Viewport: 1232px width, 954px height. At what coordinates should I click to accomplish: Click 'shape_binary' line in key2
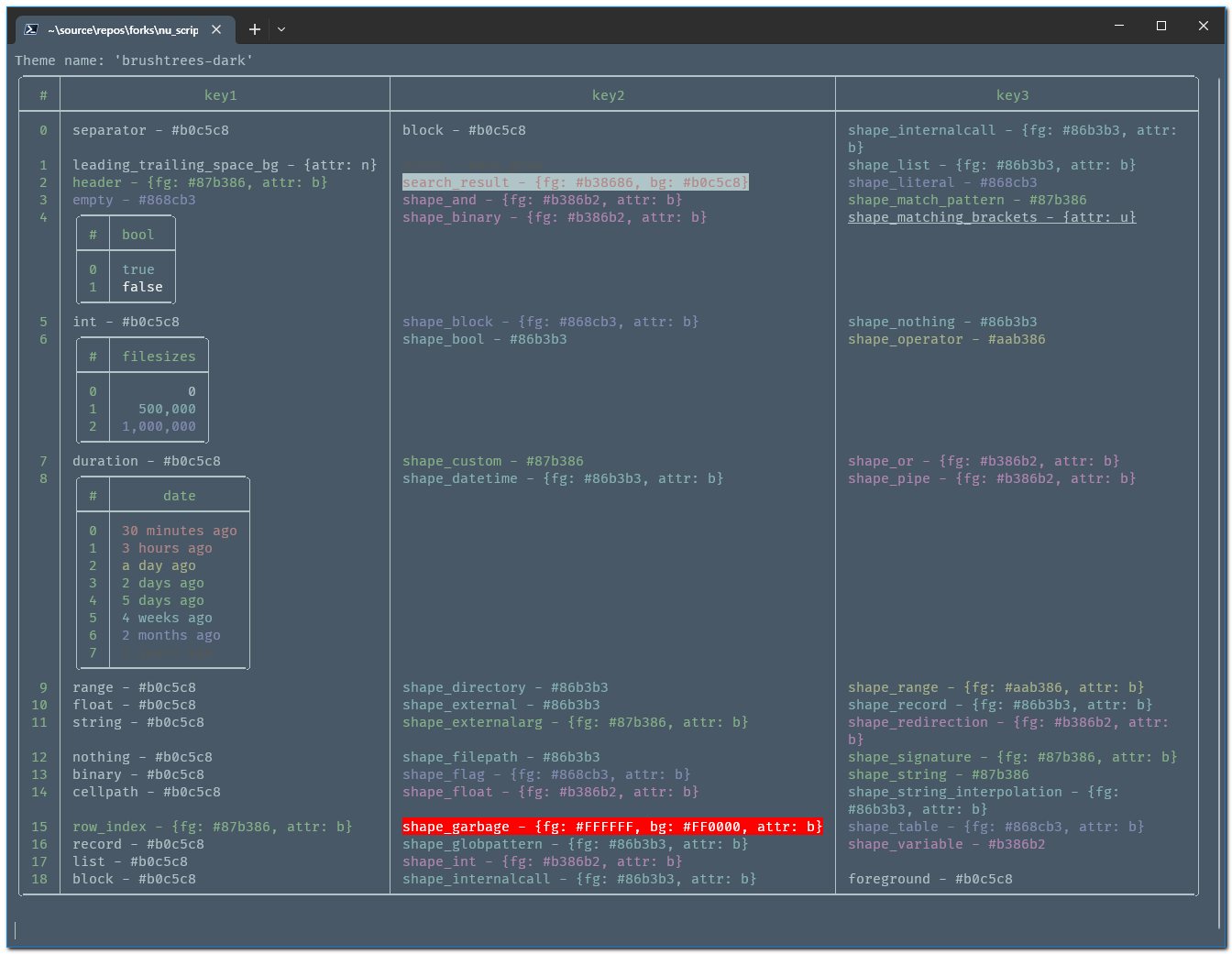coord(555,217)
